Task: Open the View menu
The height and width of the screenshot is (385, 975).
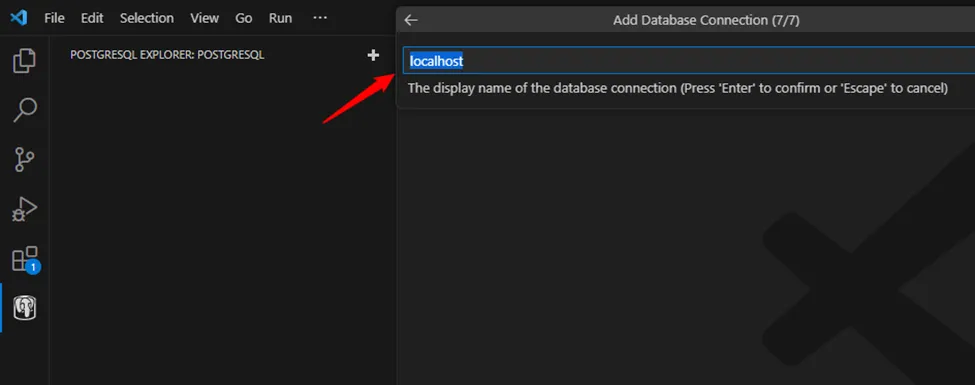Action: click(x=205, y=18)
